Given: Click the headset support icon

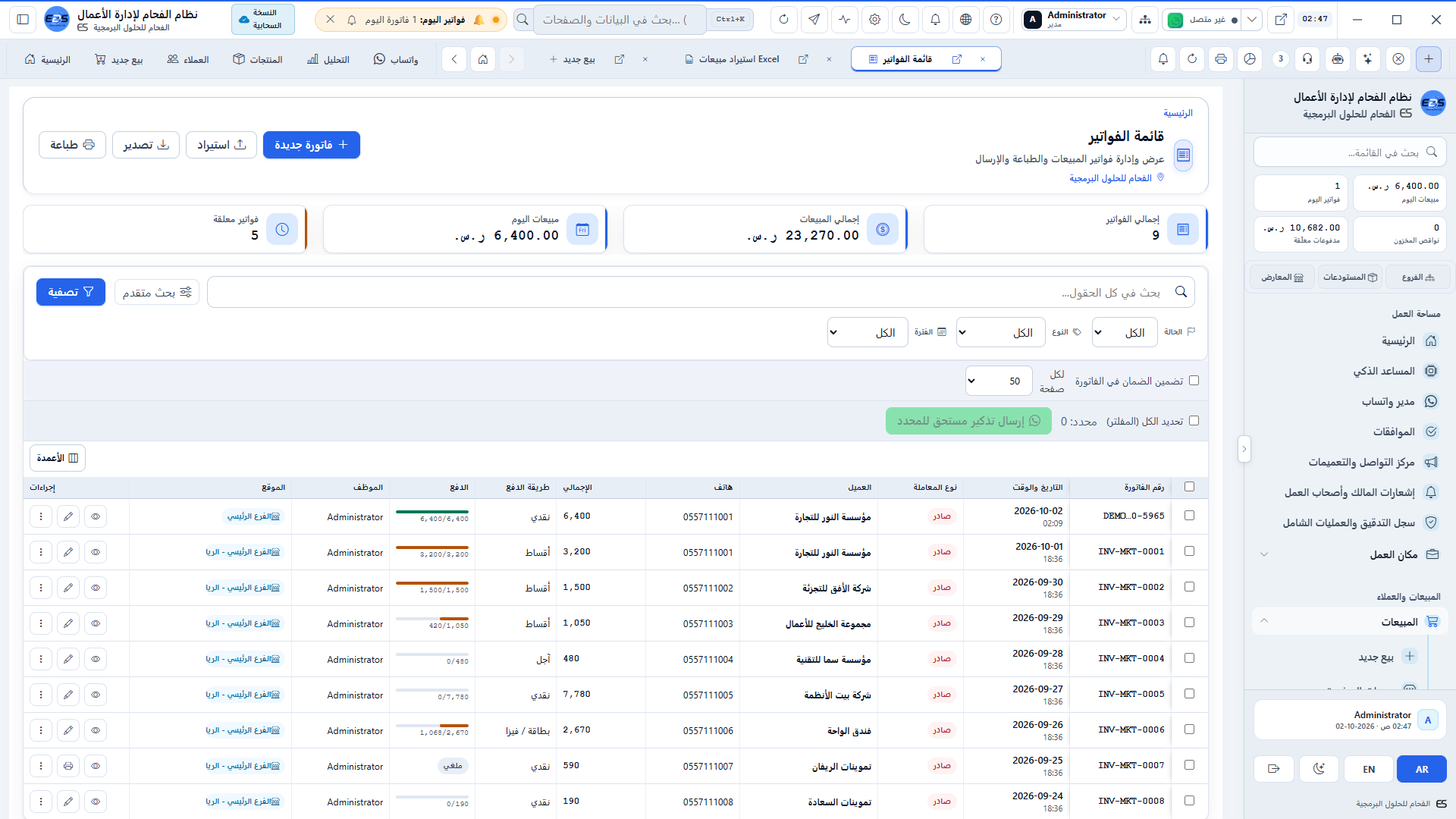Looking at the screenshot, I should [1307, 59].
